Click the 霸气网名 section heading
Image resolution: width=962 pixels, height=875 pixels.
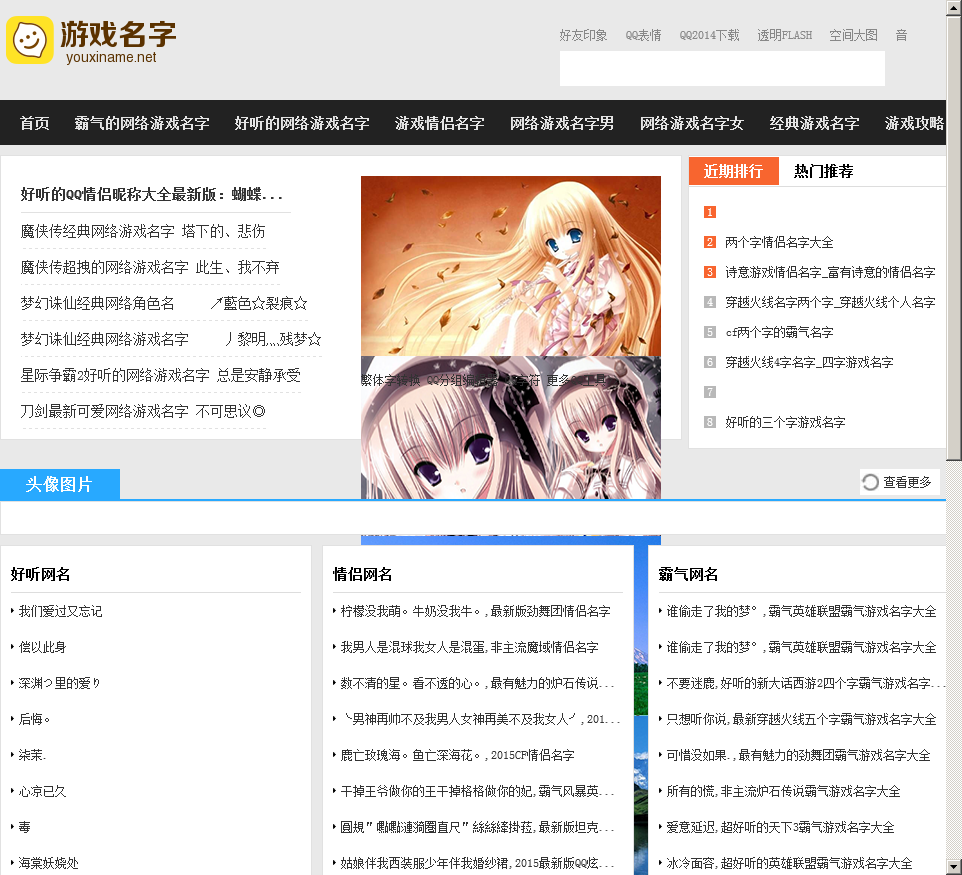pyautogui.click(x=688, y=574)
